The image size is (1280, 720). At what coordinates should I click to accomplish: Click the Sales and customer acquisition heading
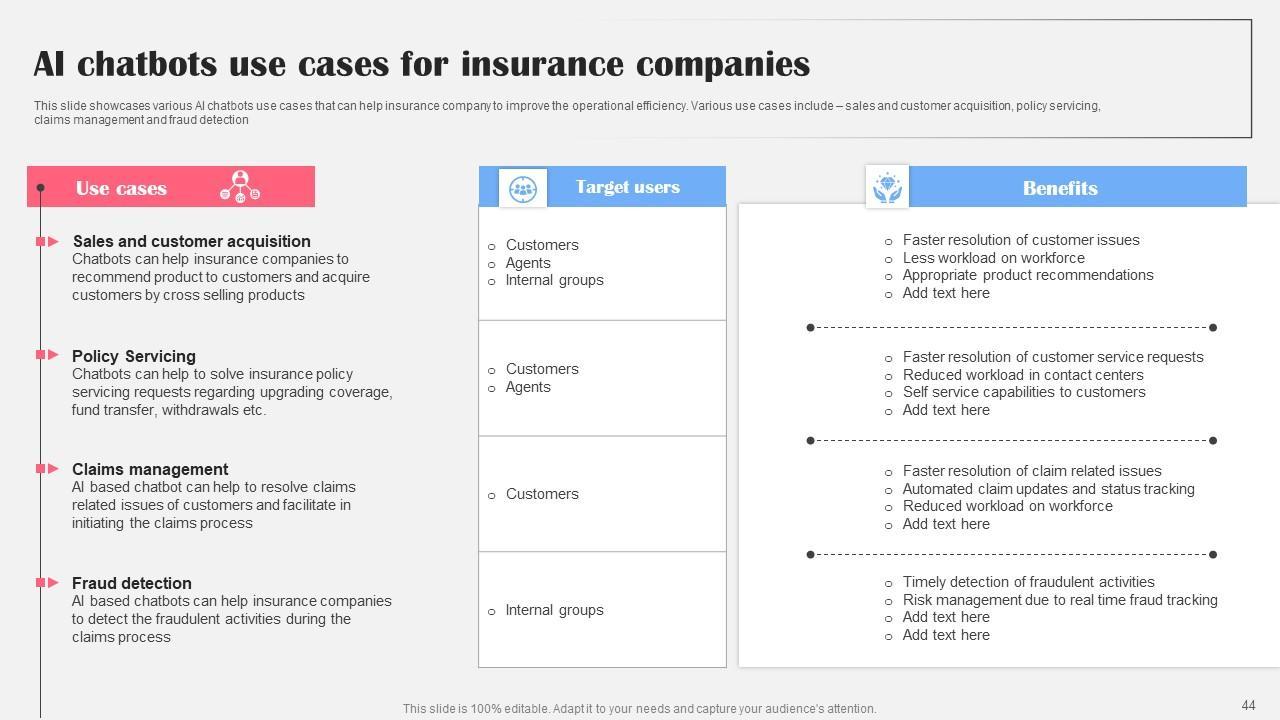click(191, 241)
